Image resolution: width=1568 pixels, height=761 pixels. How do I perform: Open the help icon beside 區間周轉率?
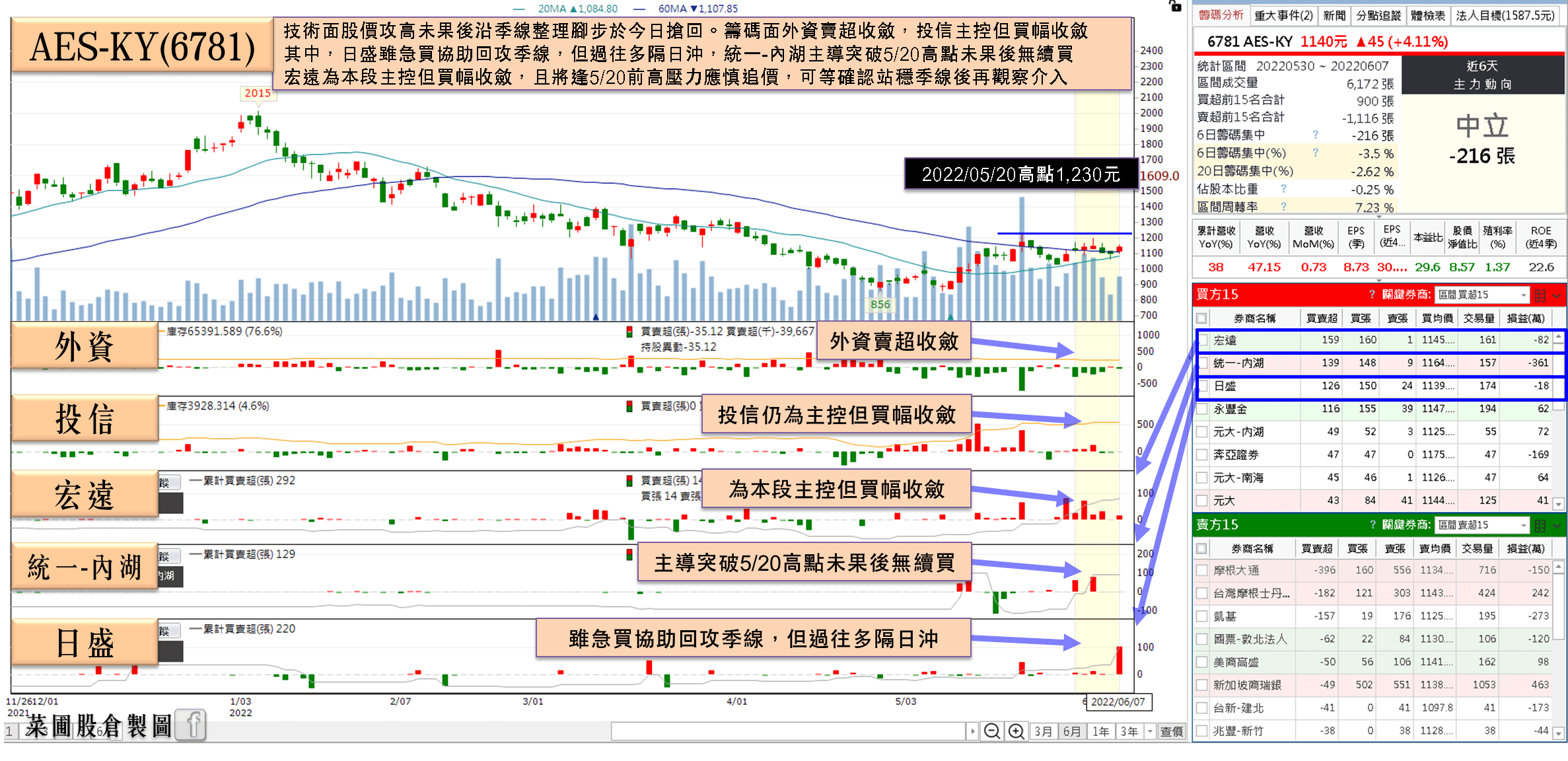1283,207
